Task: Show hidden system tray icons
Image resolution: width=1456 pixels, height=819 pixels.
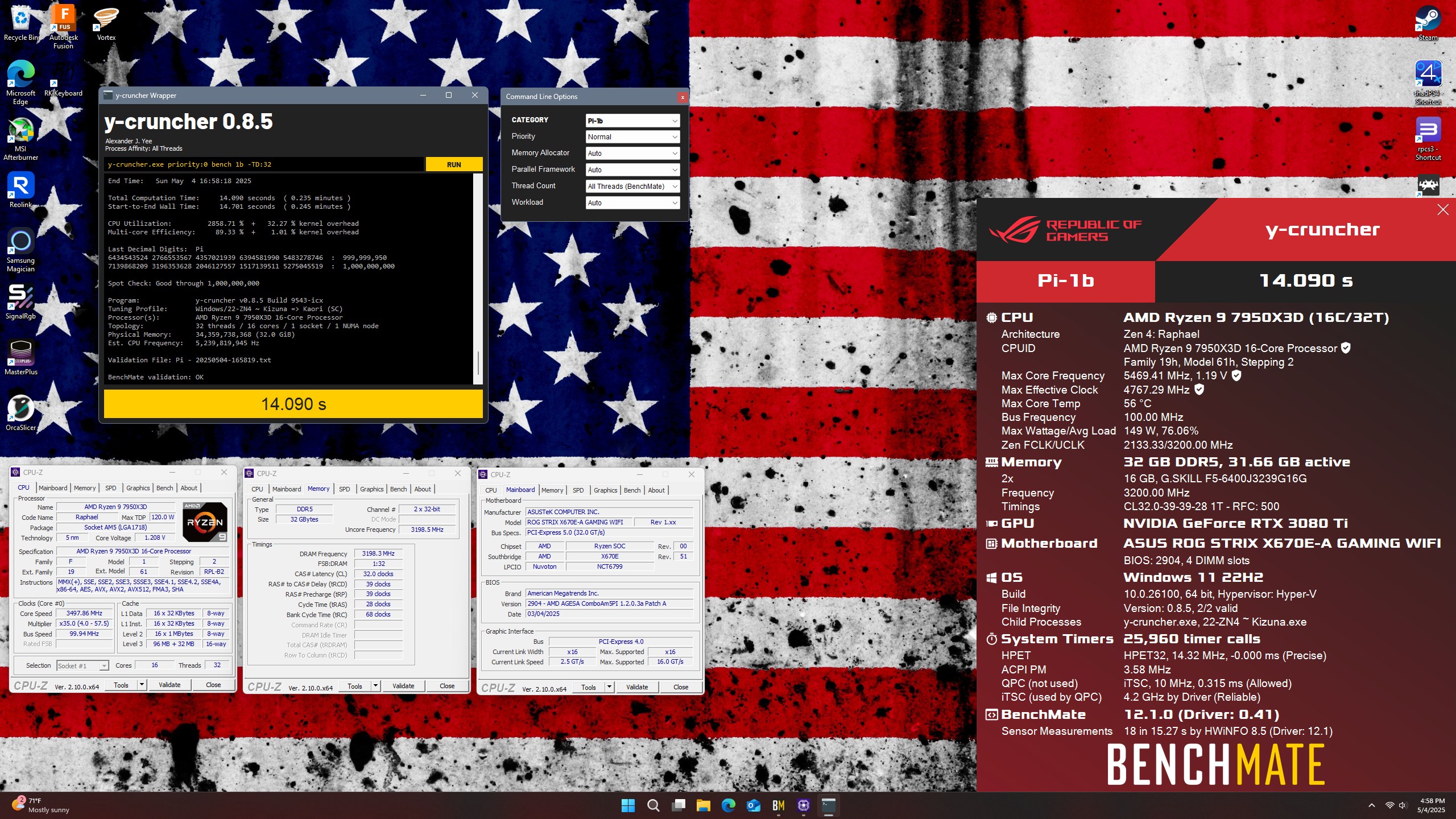Action: (1372, 805)
